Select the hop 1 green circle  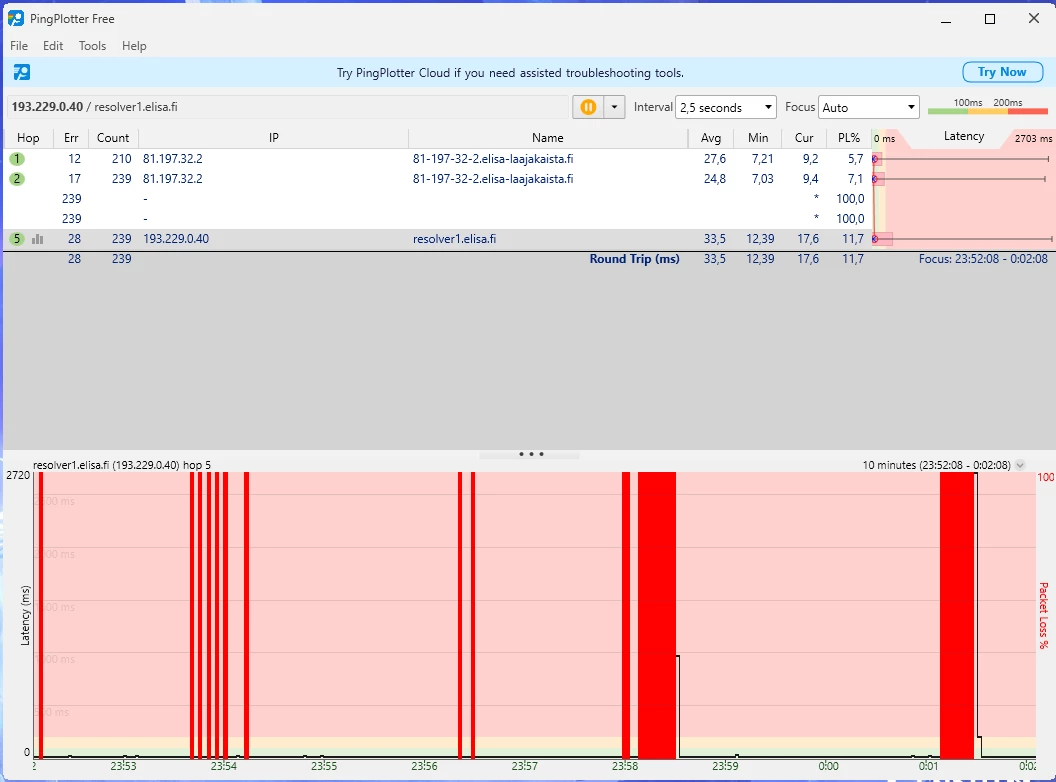pos(17,159)
